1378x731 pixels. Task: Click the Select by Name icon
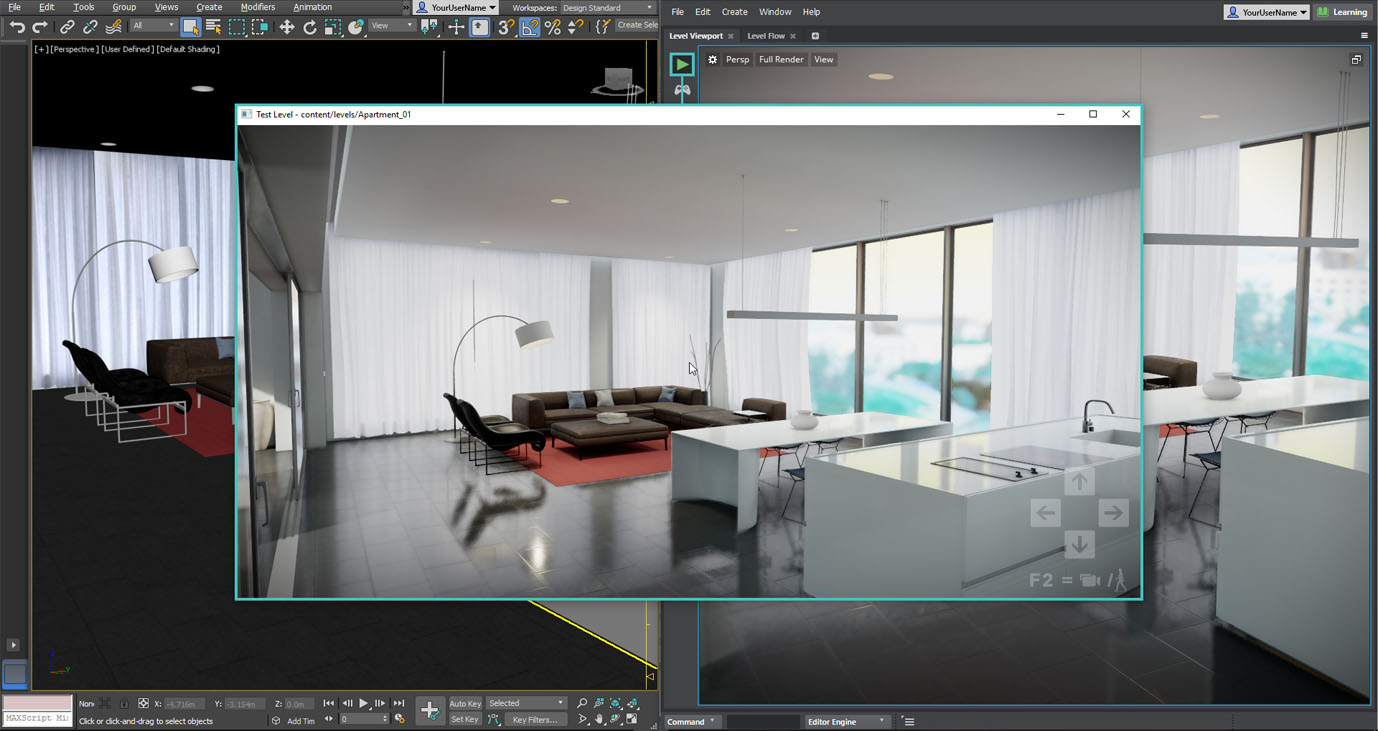tap(213, 27)
